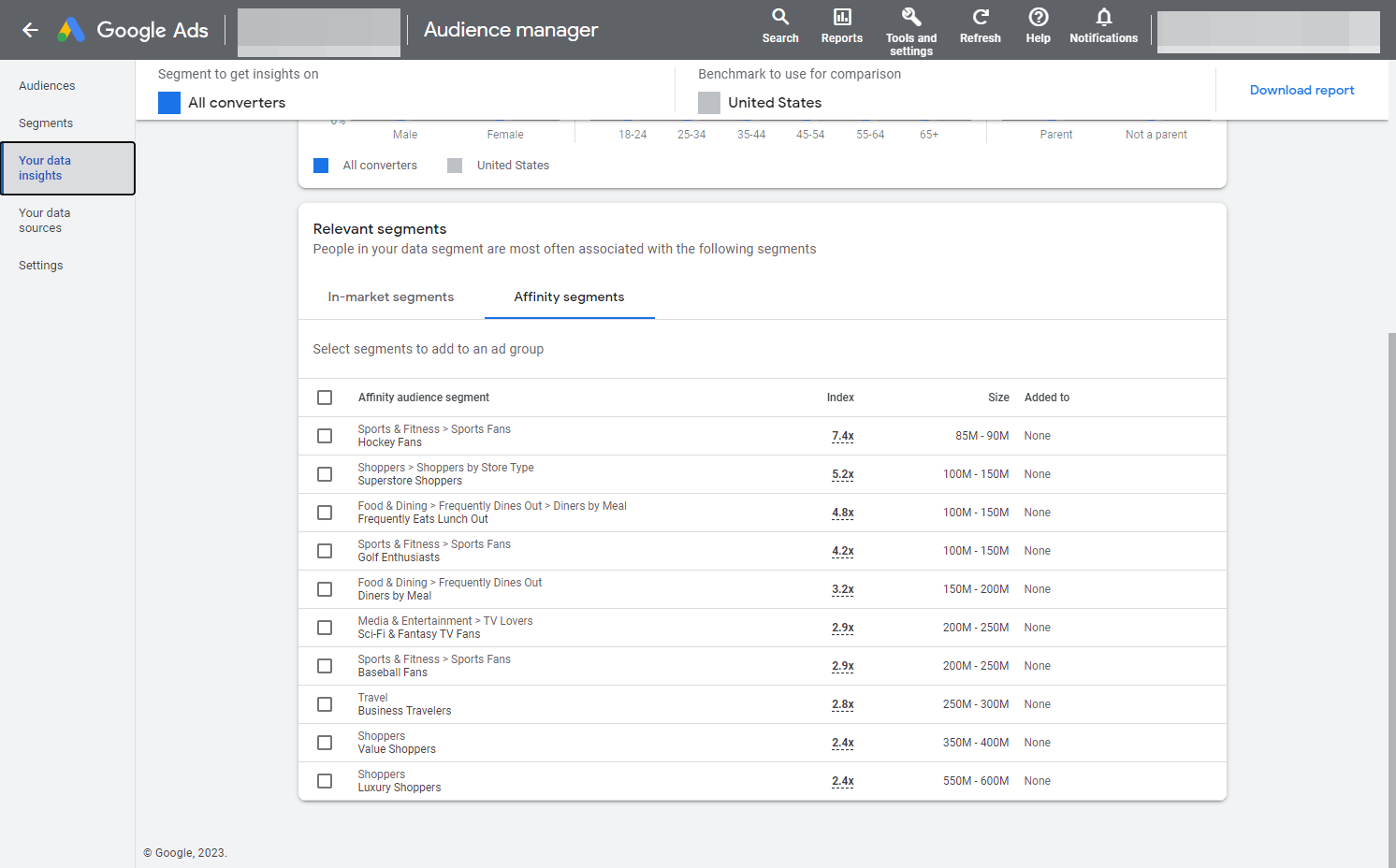Switch to In-market segments tab
1396x868 pixels.
(391, 297)
